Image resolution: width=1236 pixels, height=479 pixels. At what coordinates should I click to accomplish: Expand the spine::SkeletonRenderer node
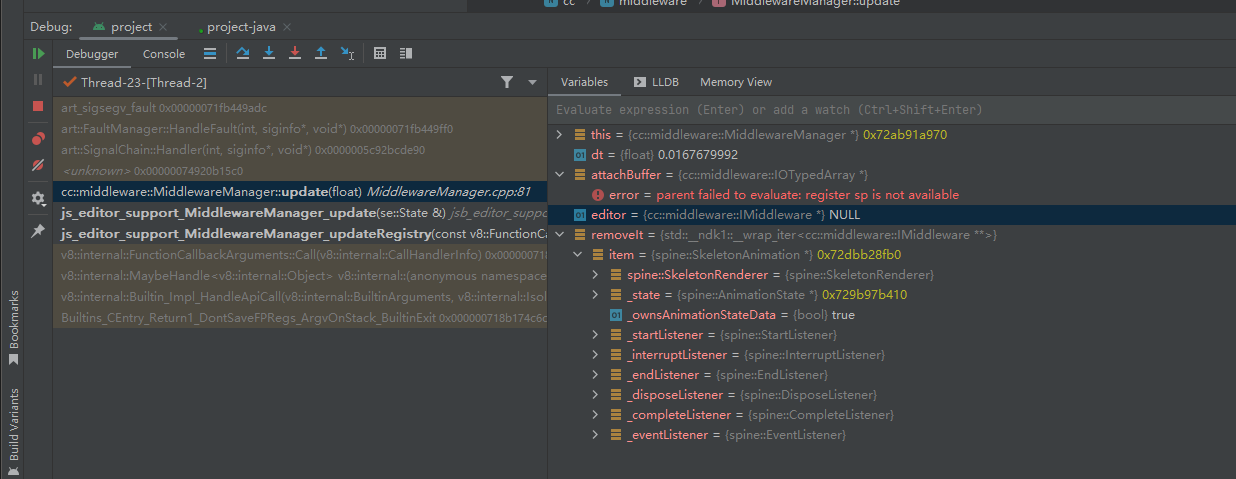click(596, 274)
